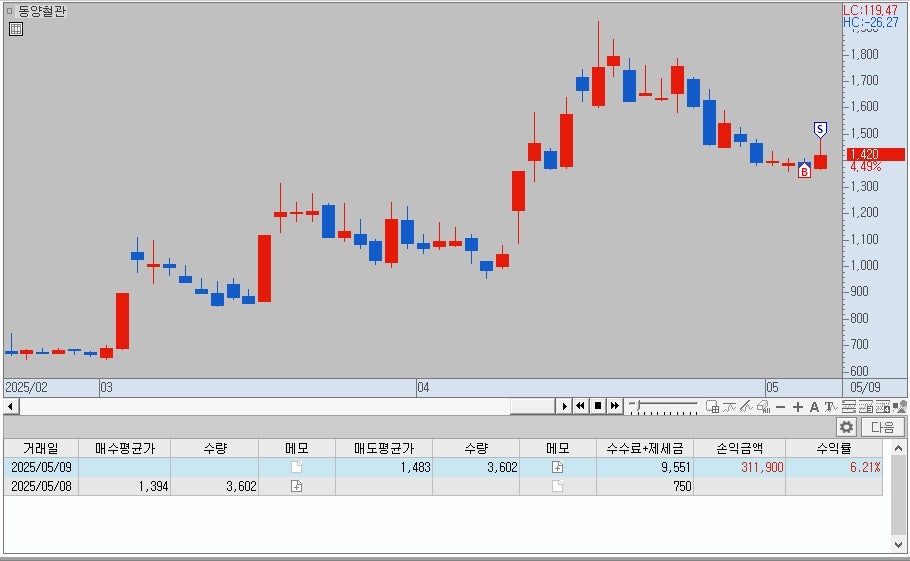Click the 2025/02 date axis label
The width and height of the screenshot is (910, 561).
click(x=26, y=387)
